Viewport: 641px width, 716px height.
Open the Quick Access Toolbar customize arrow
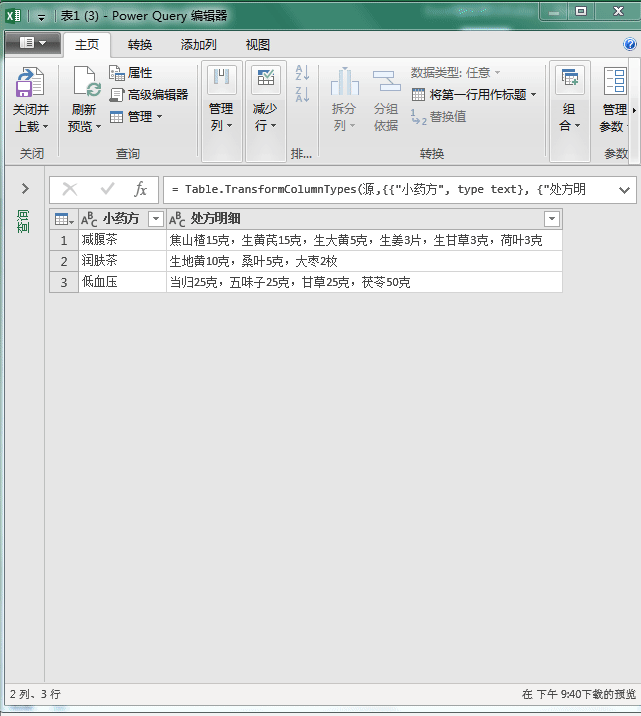tap(42, 17)
